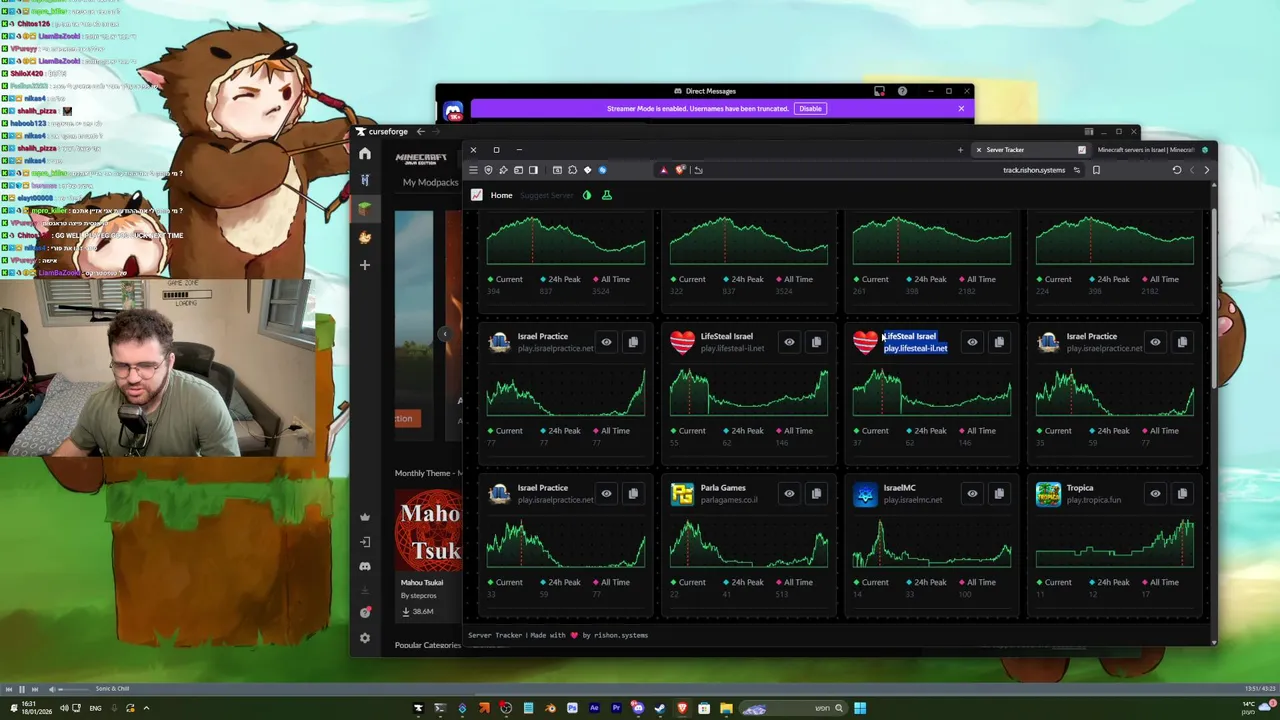The width and height of the screenshot is (1280, 720).
Task: Open the crown premium icon in CurseForge
Action: (365, 517)
